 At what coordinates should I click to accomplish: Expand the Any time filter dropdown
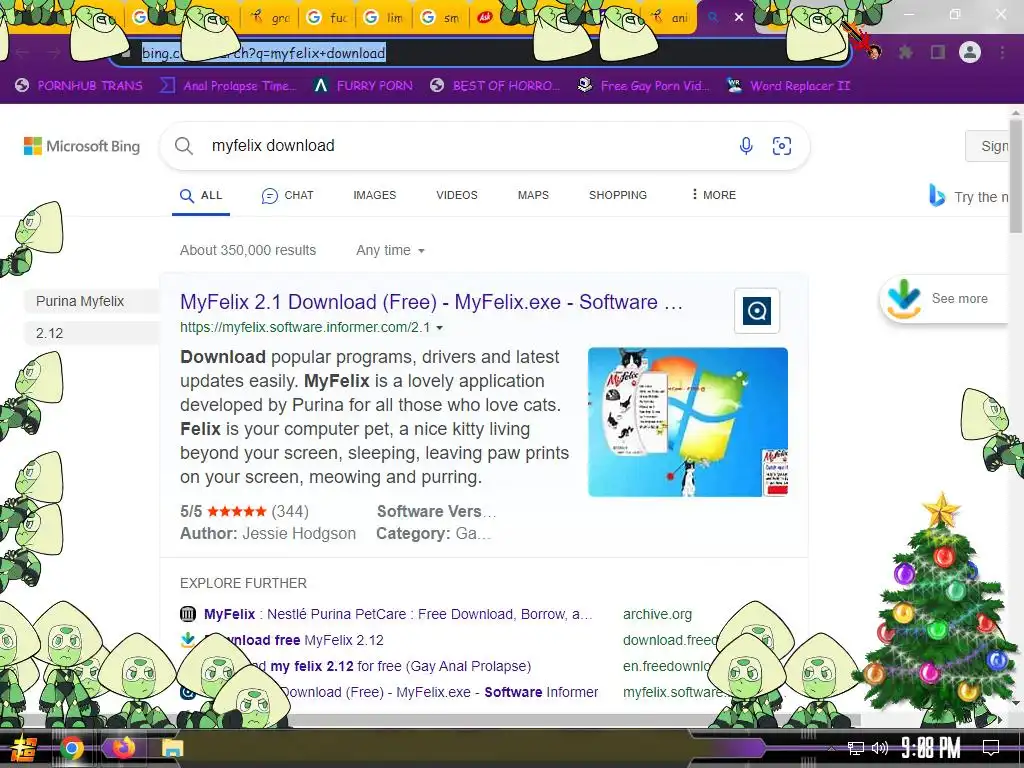tap(390, 250)
